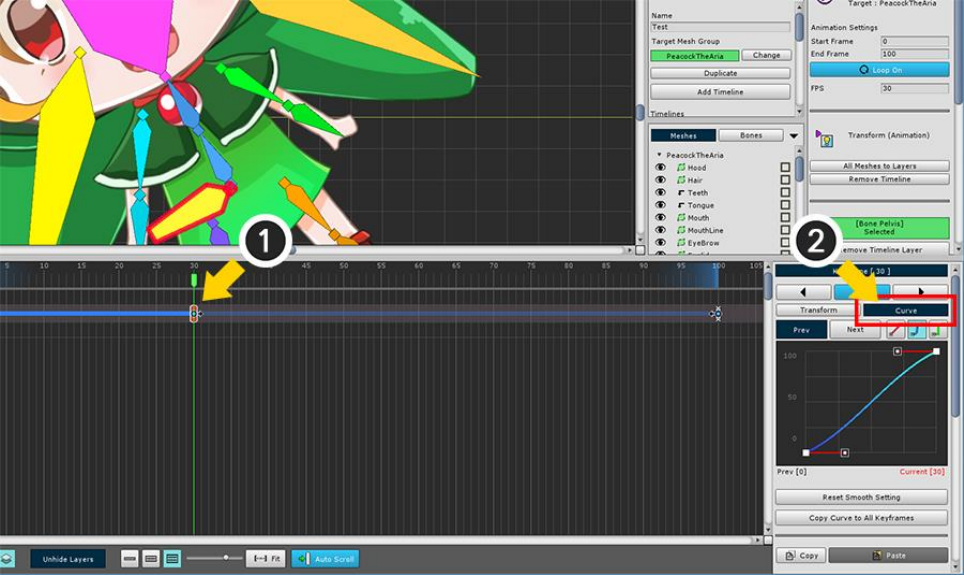964x575 pixels.
Task: Select the smooth curve type icon
Action: coord(916,330)
